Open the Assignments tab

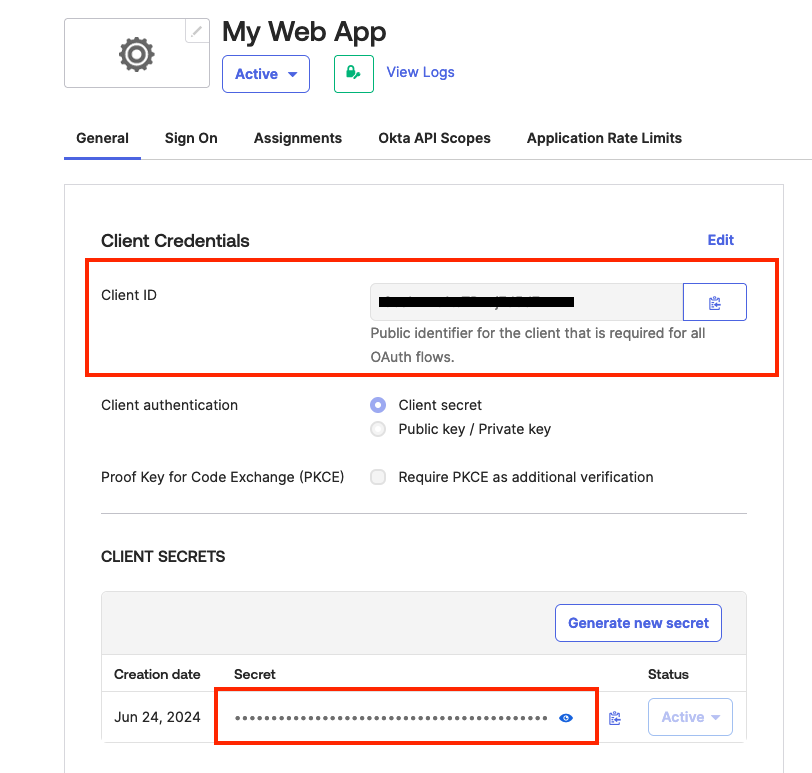tap(298, 138)
